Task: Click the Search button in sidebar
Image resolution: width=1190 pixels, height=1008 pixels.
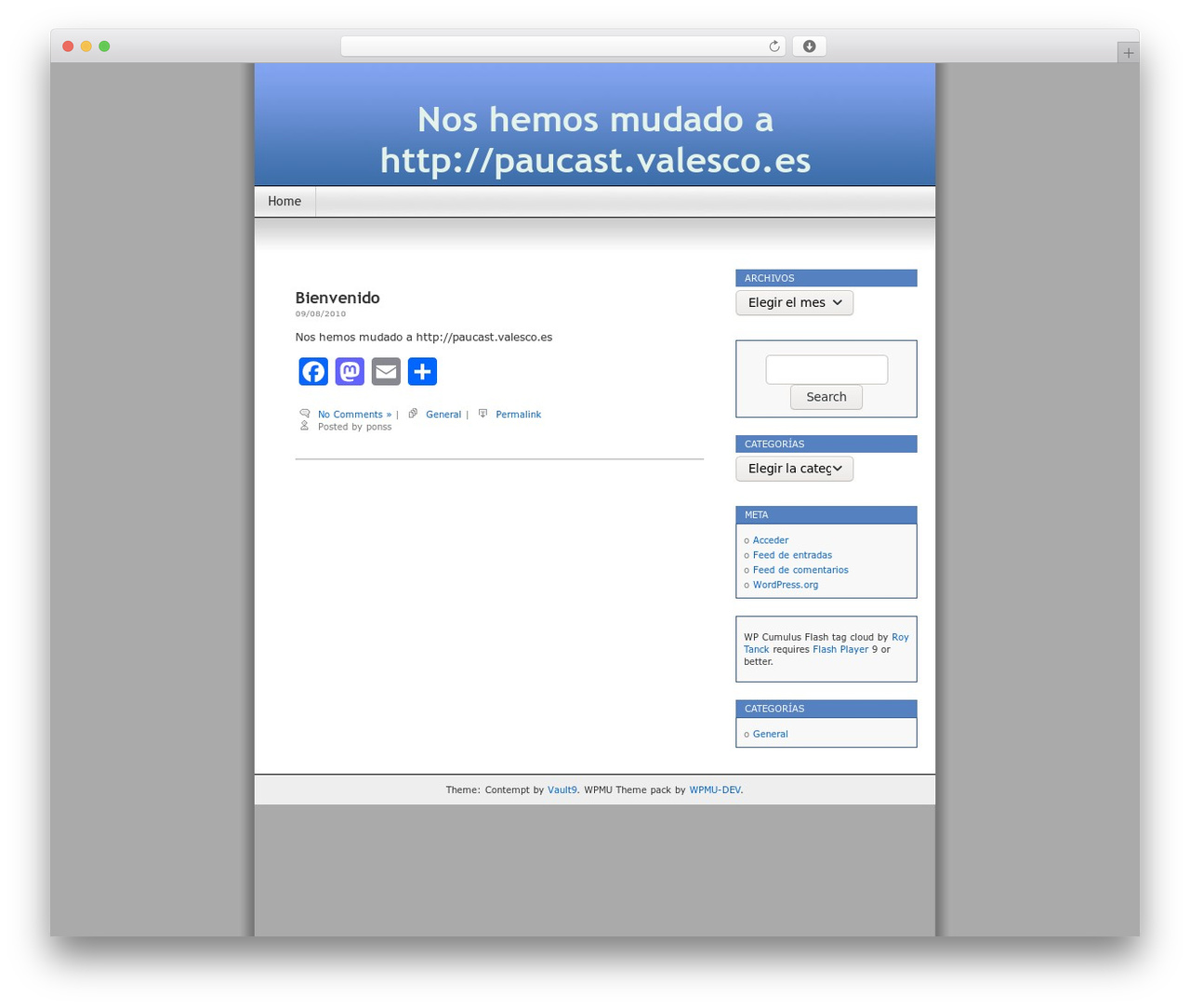Action: (x=826, y=397)
